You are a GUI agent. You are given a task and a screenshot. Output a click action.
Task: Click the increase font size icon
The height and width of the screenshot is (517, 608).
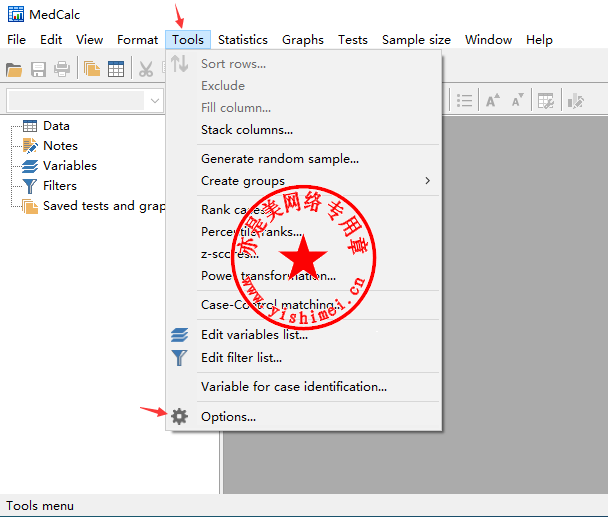[x=493, y=100]
